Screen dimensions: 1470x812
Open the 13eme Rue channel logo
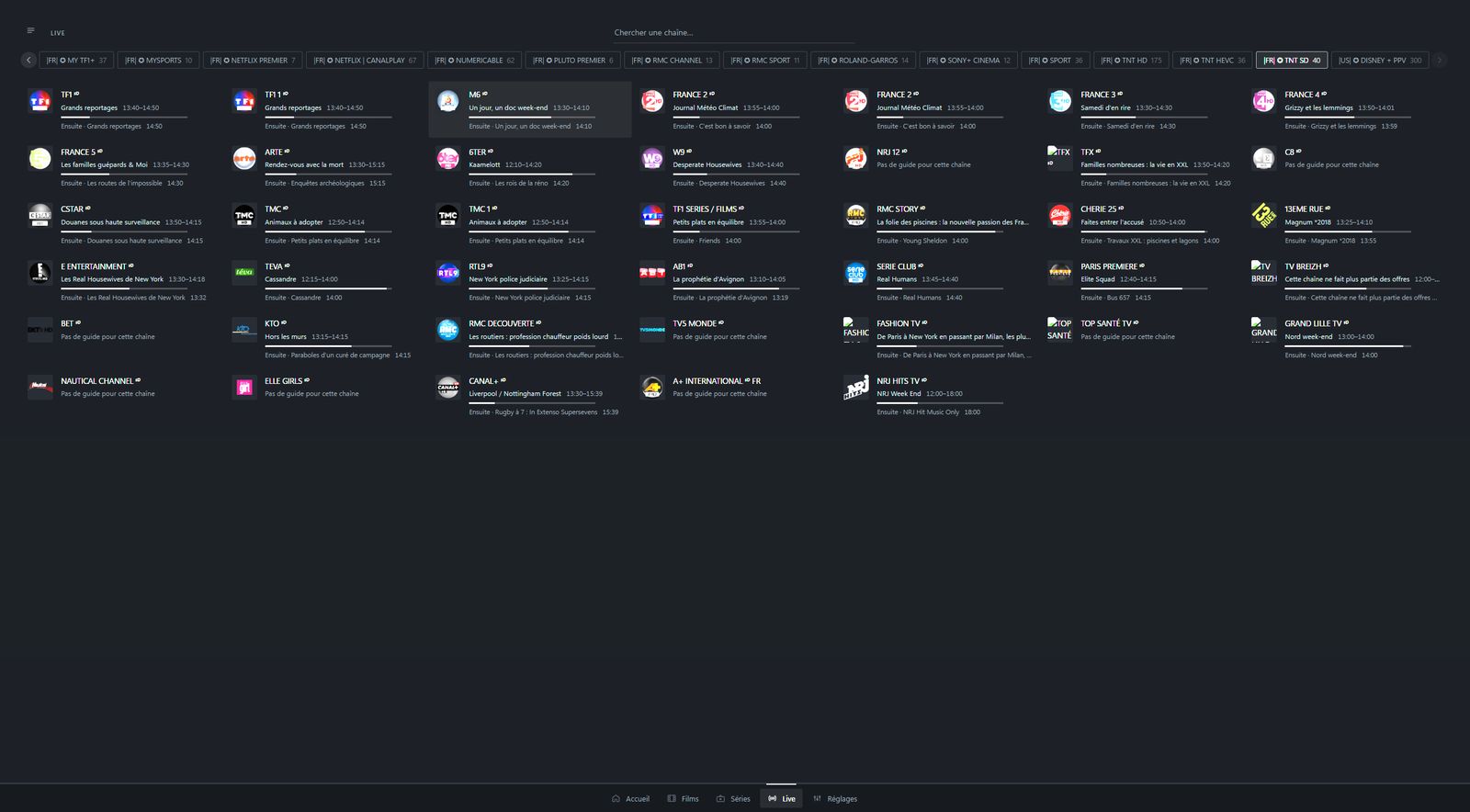(x=1264, y=216)
